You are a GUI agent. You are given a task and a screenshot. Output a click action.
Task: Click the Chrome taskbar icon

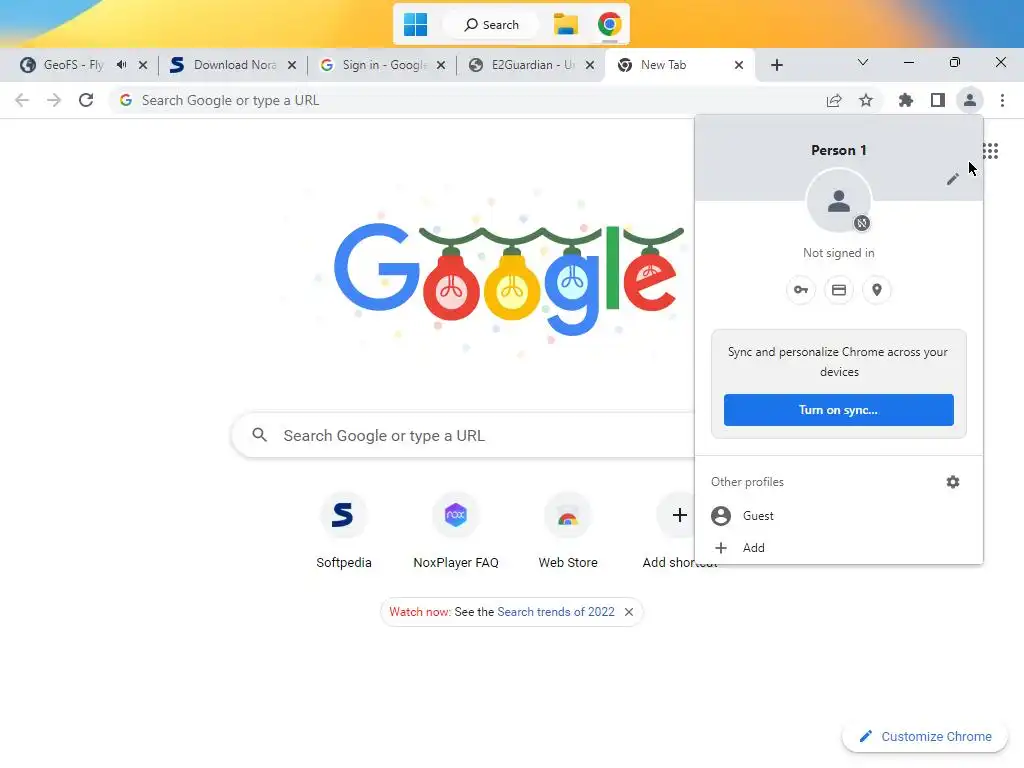tap(609, 25)
